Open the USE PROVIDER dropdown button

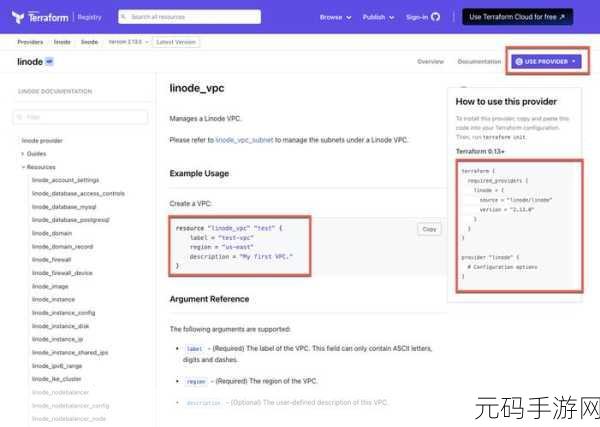click(x=546, y=61)
